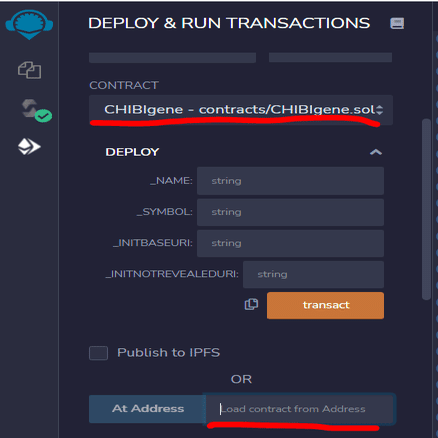The width and height of the screenshot is (438, 438).
Task: Click the panel's vertical scrollbar
Action: tap(426, 209)
